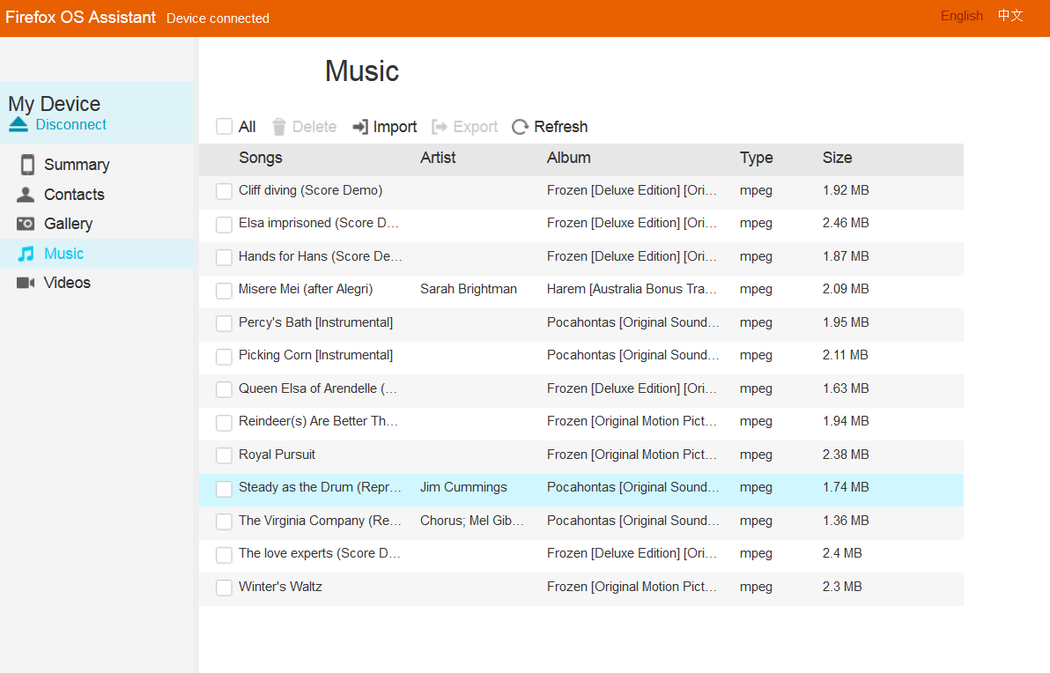This screenshot has height=673, width=1050.
Task: Click the video camera icon next to Videos
Action: 26,283
